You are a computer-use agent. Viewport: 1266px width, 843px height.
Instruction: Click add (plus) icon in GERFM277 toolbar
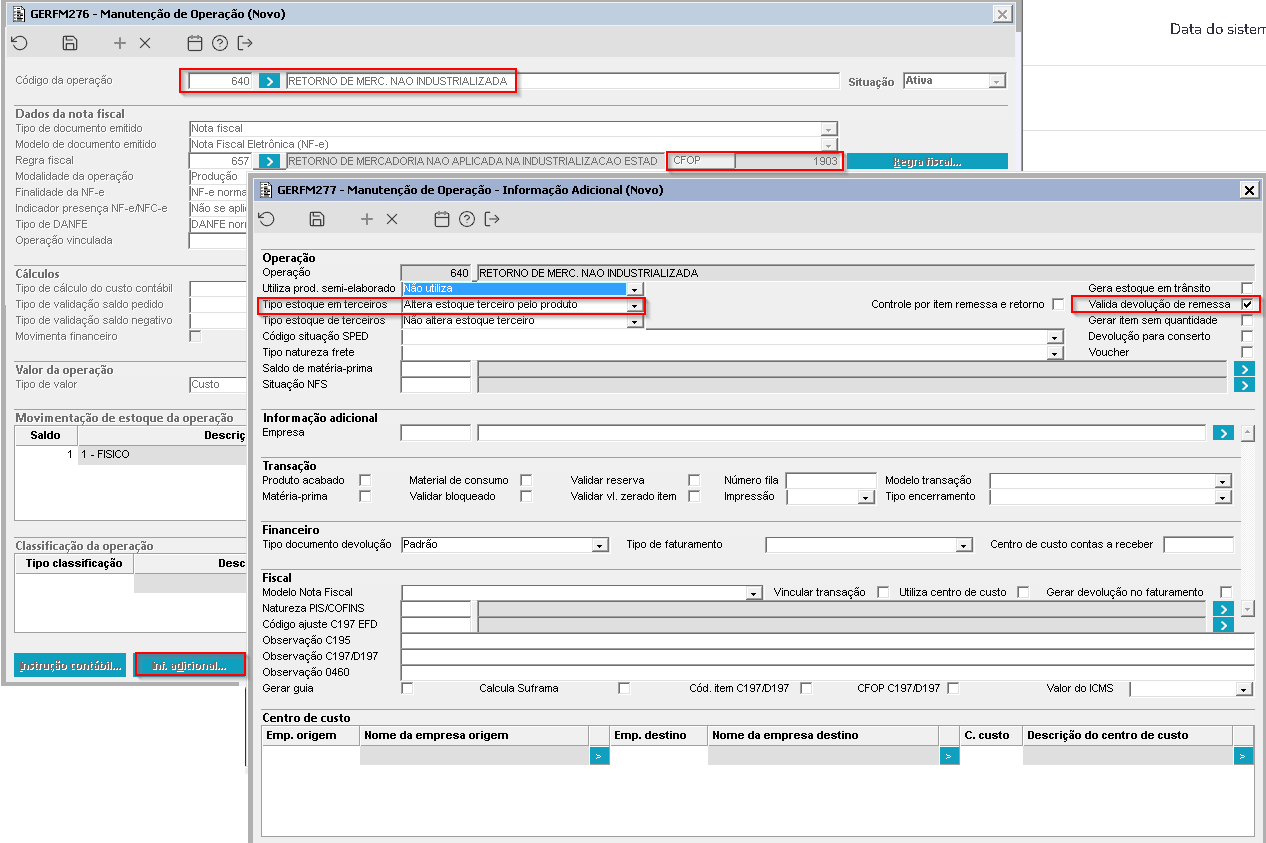[x=367, y=219]
